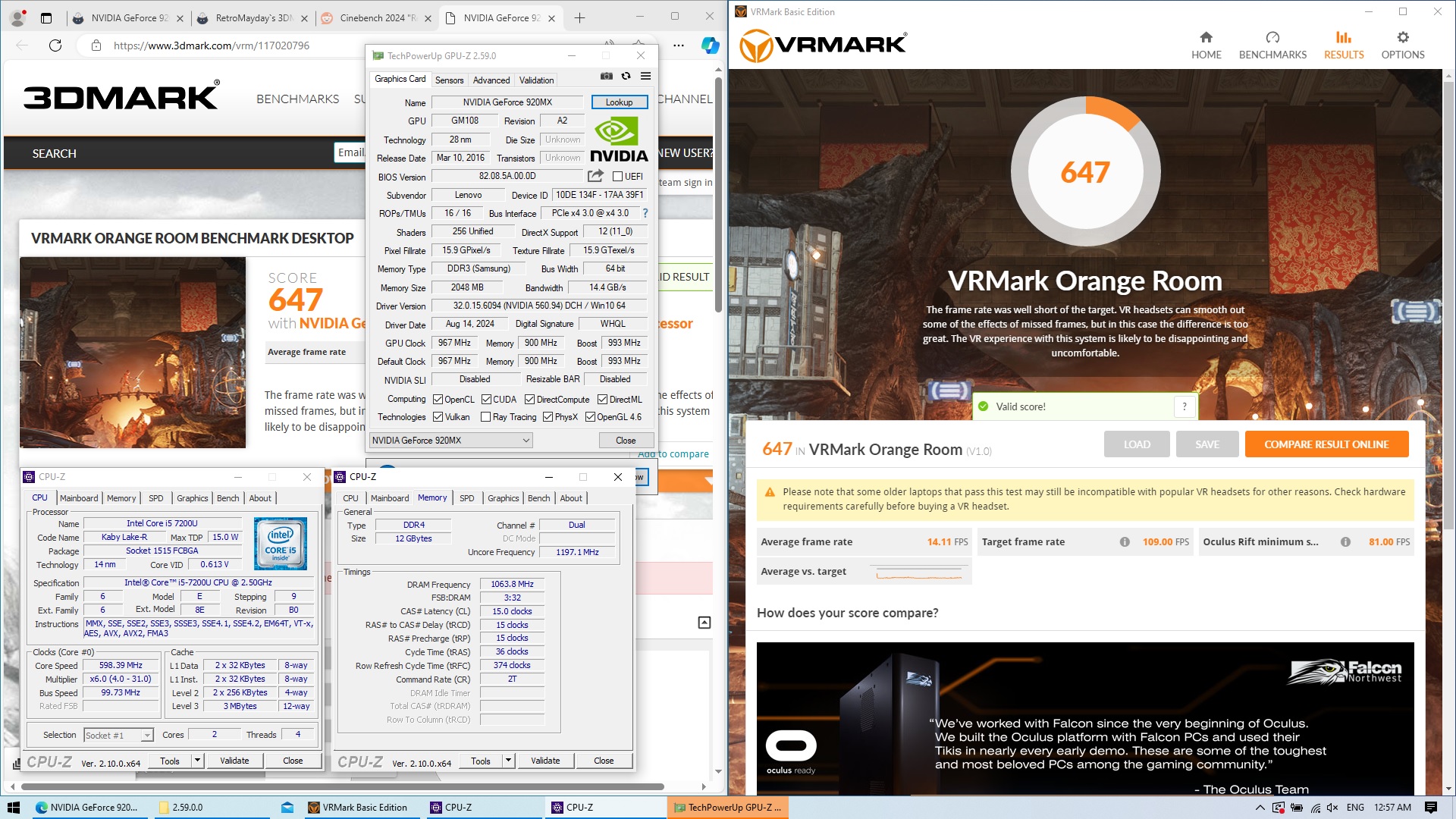
Task: Open Tools dropdown arrow in left CPU-Z window
Action: coord(197,761)
